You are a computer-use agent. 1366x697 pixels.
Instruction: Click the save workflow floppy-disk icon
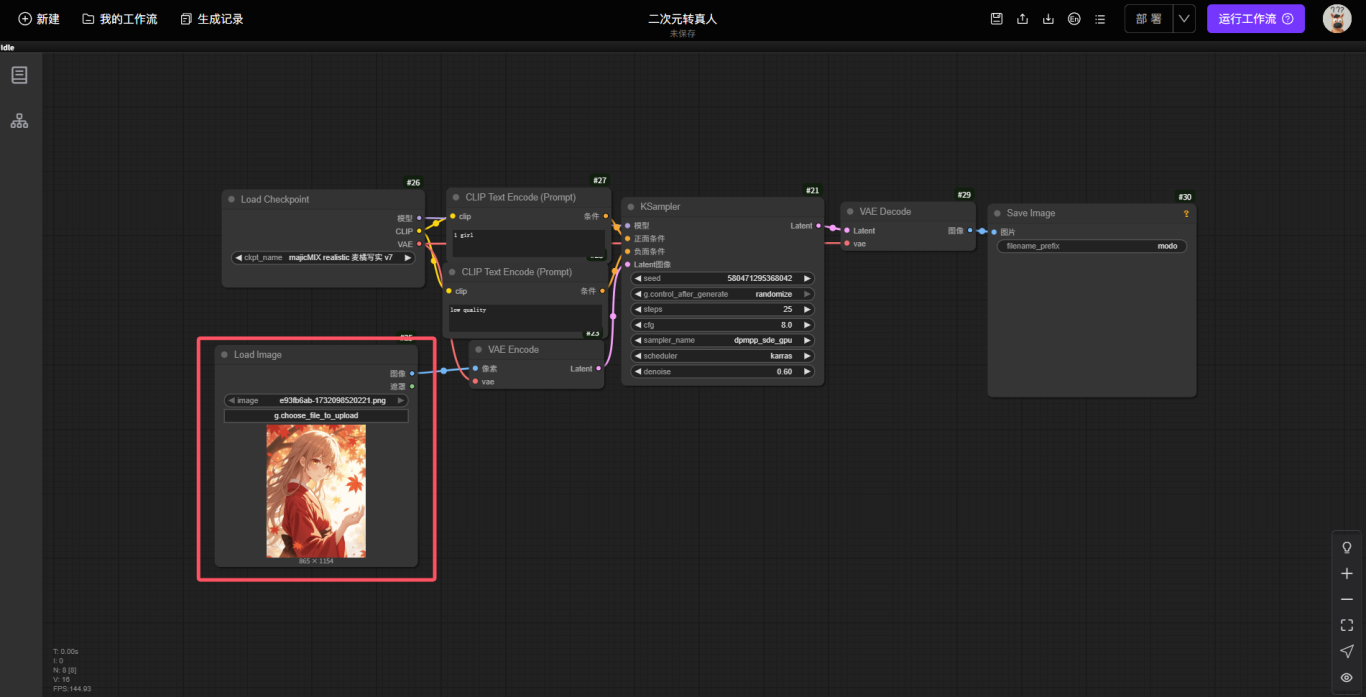996,19
